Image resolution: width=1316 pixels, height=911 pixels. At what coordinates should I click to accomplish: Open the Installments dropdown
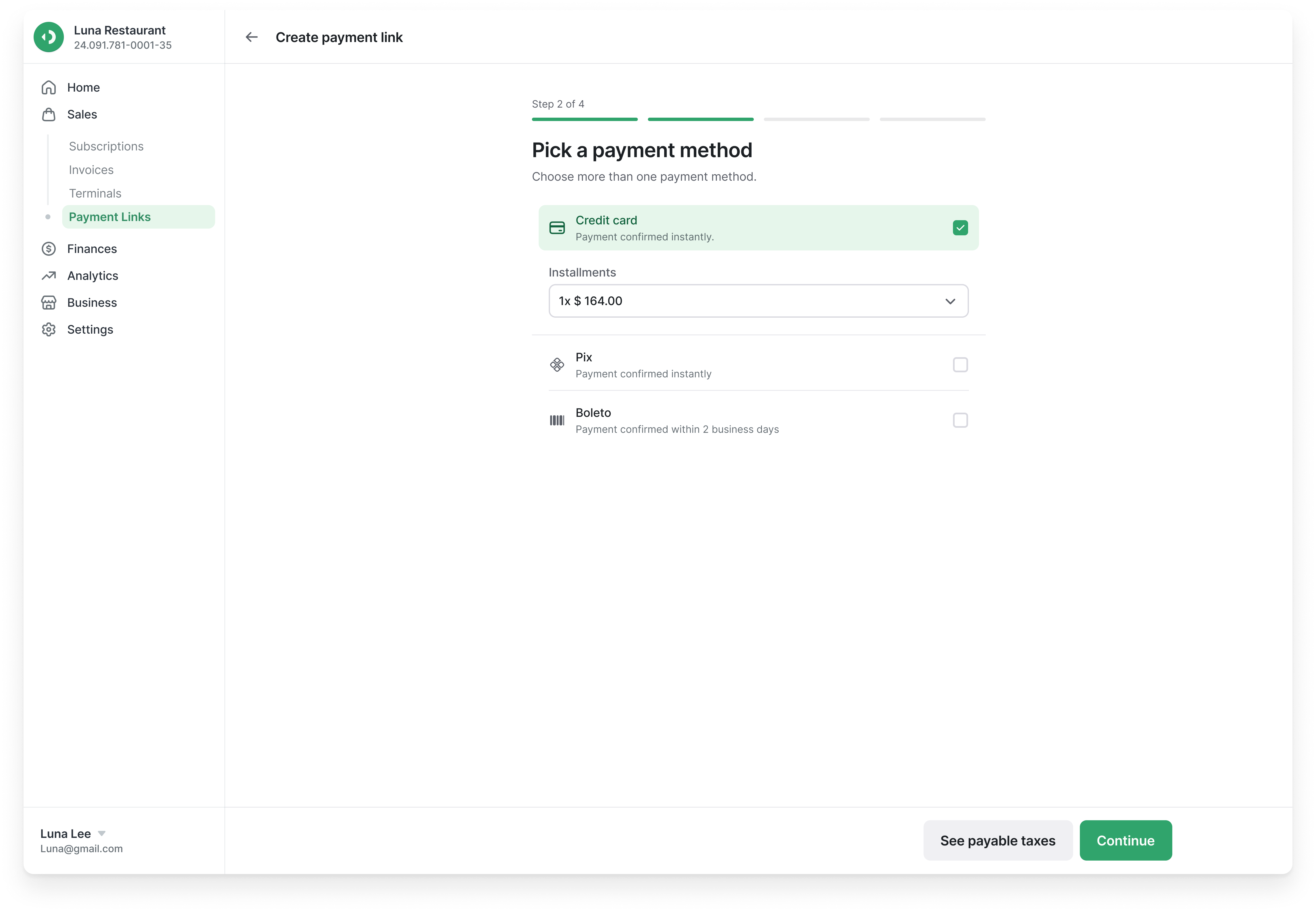tap(758, 301)
